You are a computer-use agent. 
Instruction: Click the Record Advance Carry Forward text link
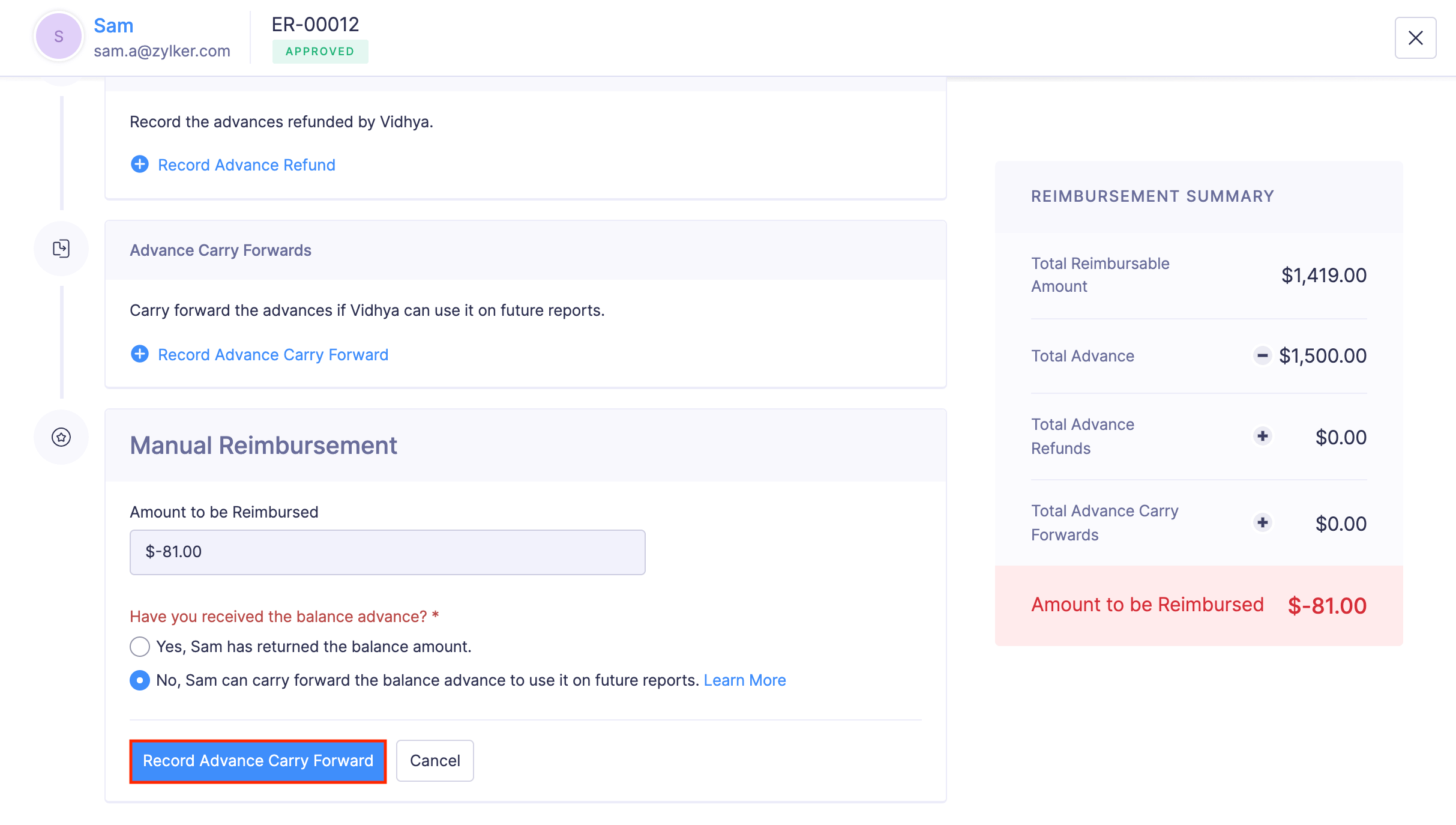pos(273,354)
